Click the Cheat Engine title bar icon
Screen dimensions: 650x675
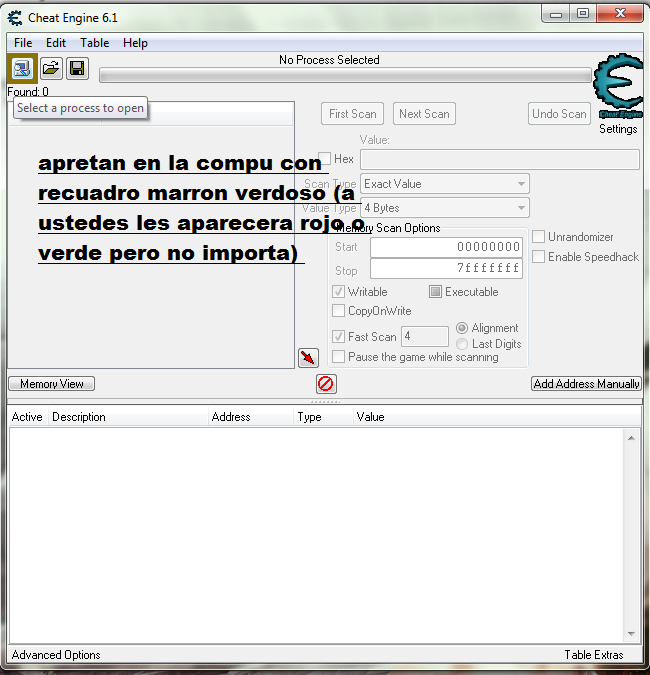(15, 18)
